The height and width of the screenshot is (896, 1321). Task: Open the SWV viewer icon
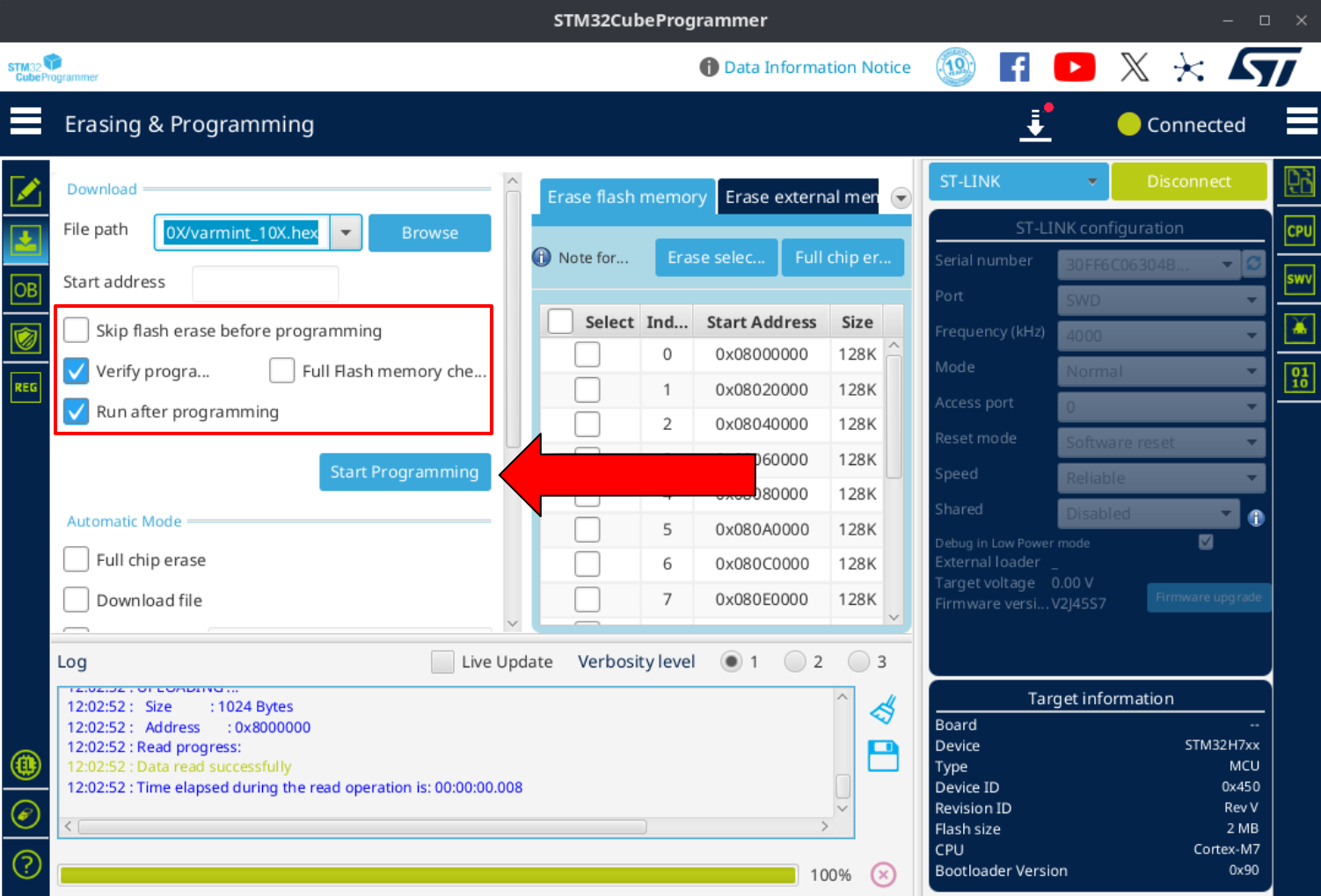[1299, 280]
